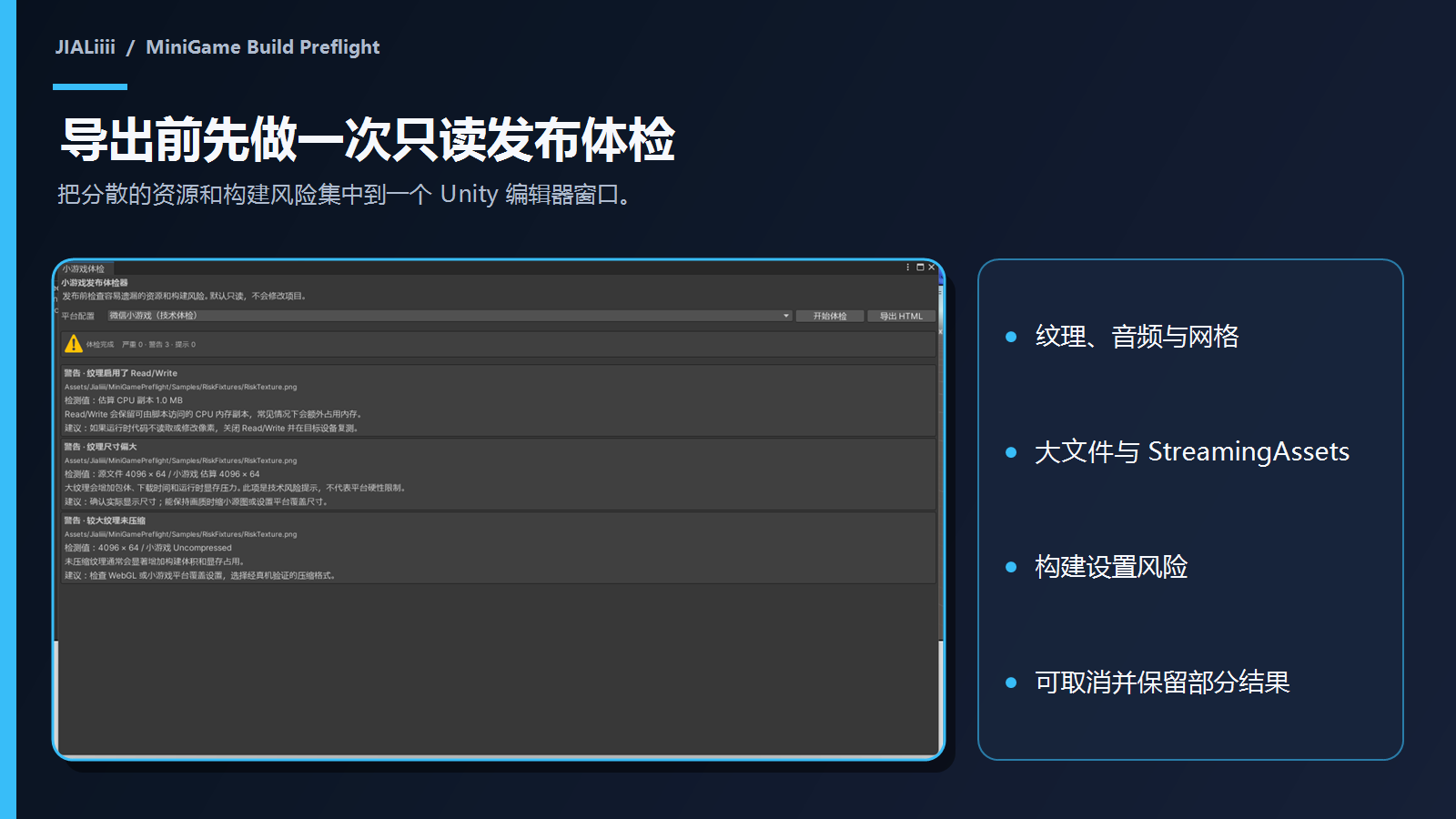Open the 平台配置 platform dropdown

450,316
